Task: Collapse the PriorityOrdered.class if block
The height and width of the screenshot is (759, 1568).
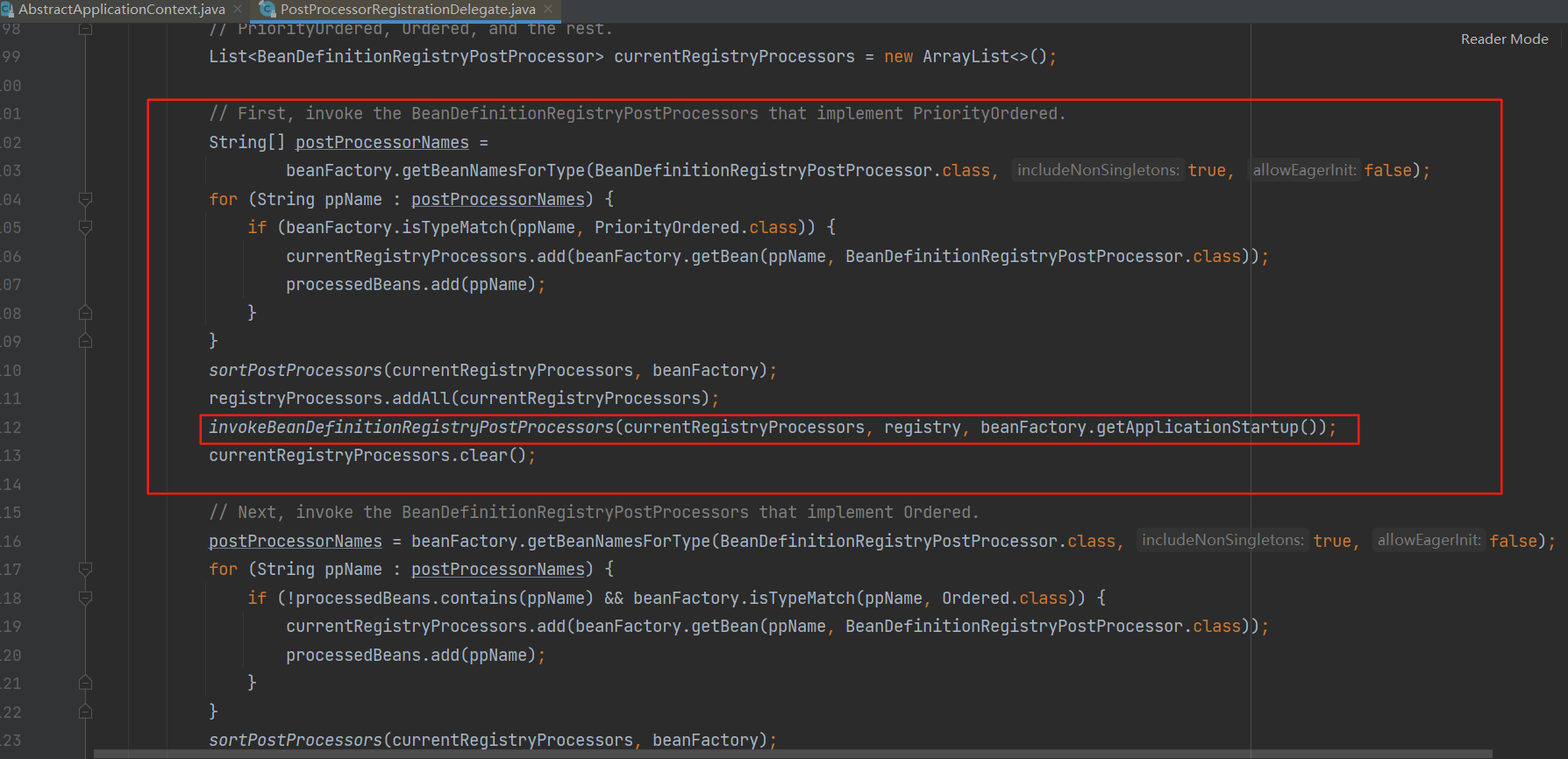Action: [x=85, y=227]
